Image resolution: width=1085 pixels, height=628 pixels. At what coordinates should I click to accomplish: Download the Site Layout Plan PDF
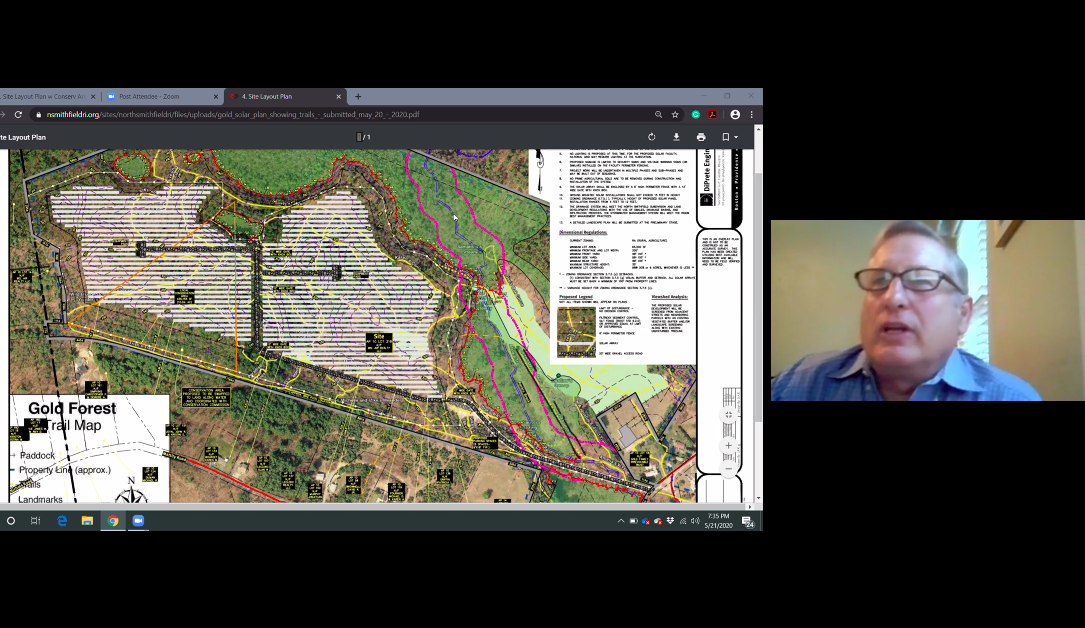coord(676,137)
